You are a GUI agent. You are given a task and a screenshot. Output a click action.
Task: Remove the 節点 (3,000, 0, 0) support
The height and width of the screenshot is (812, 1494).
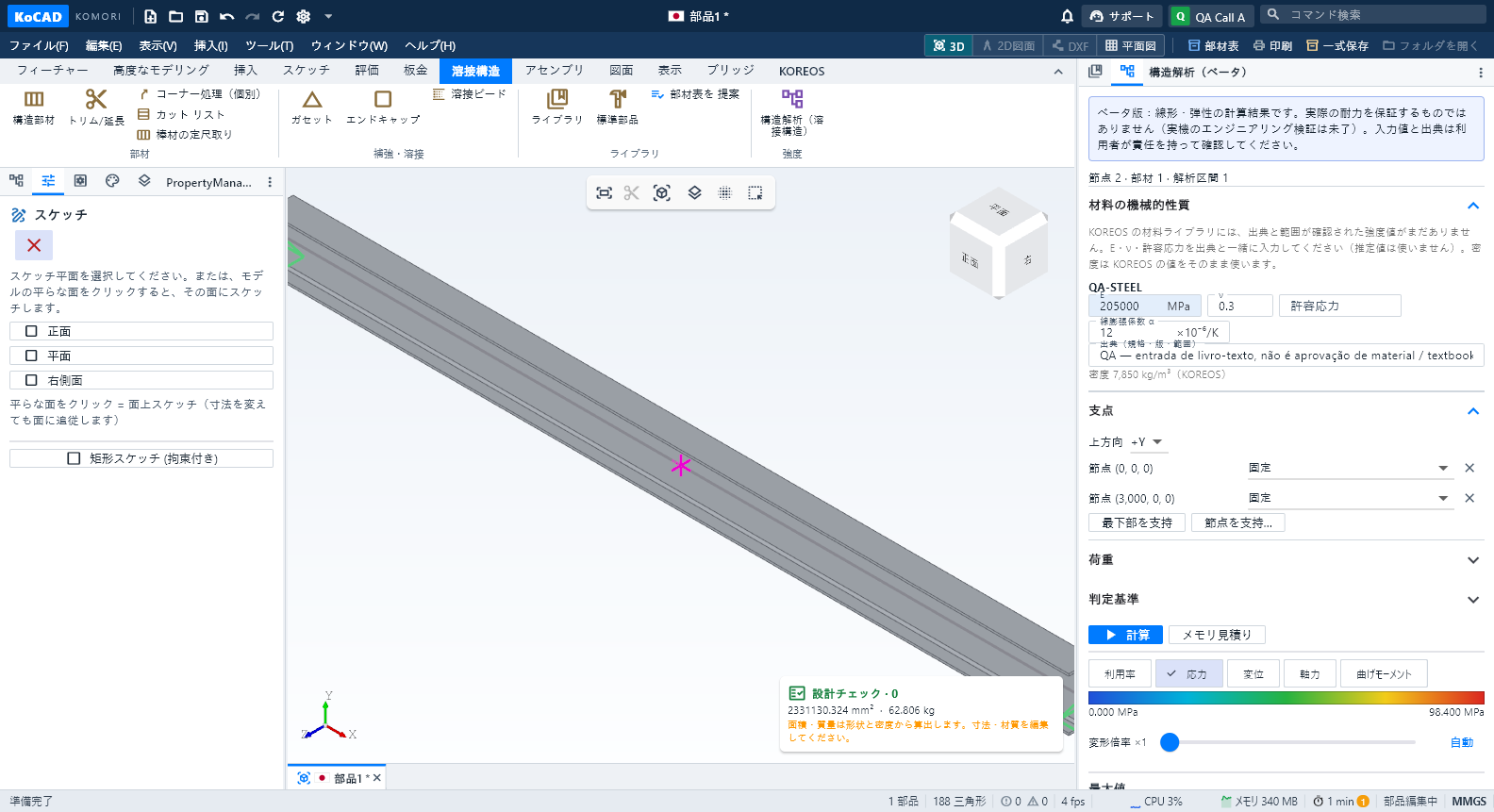pos(1469,498)
